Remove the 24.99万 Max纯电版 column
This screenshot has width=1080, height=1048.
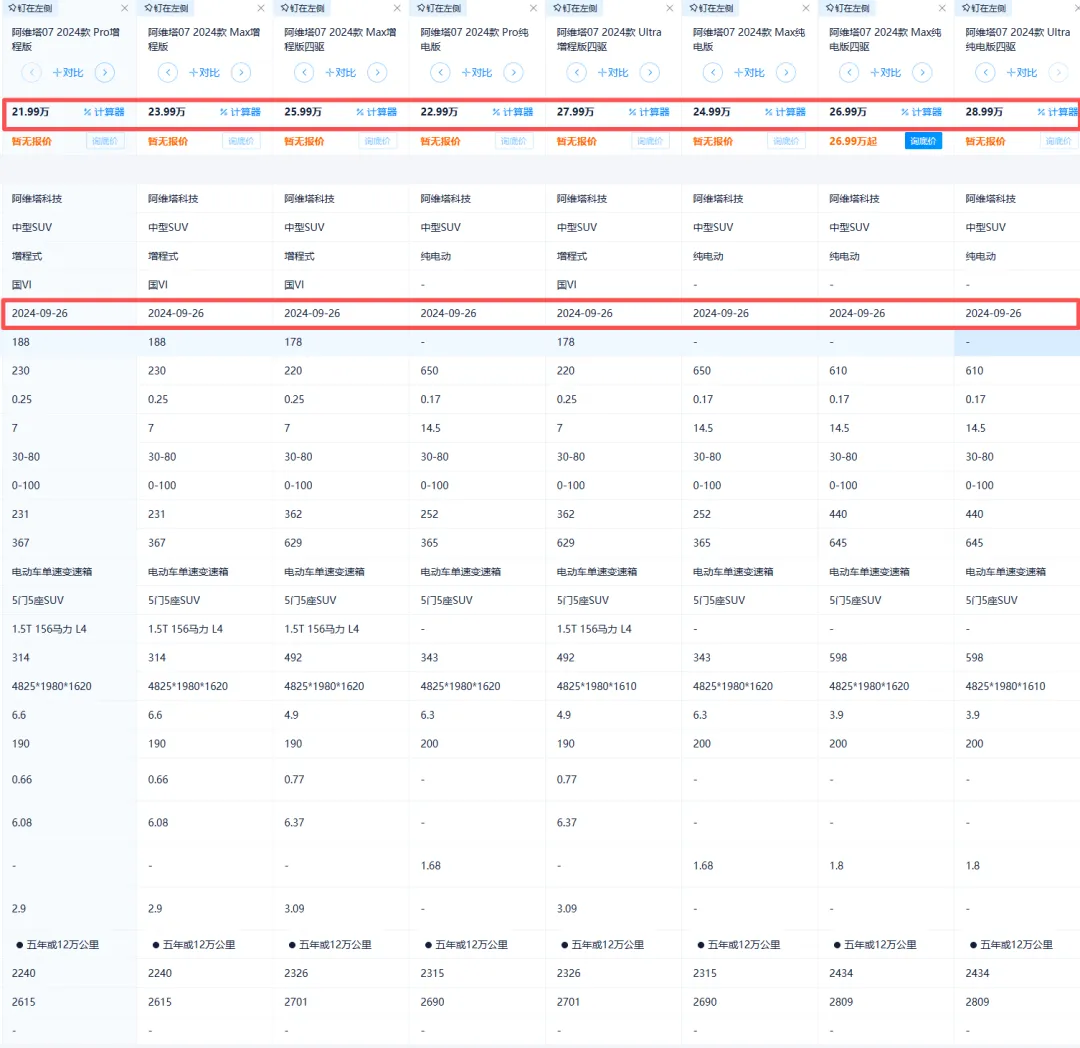click(806, 8)
